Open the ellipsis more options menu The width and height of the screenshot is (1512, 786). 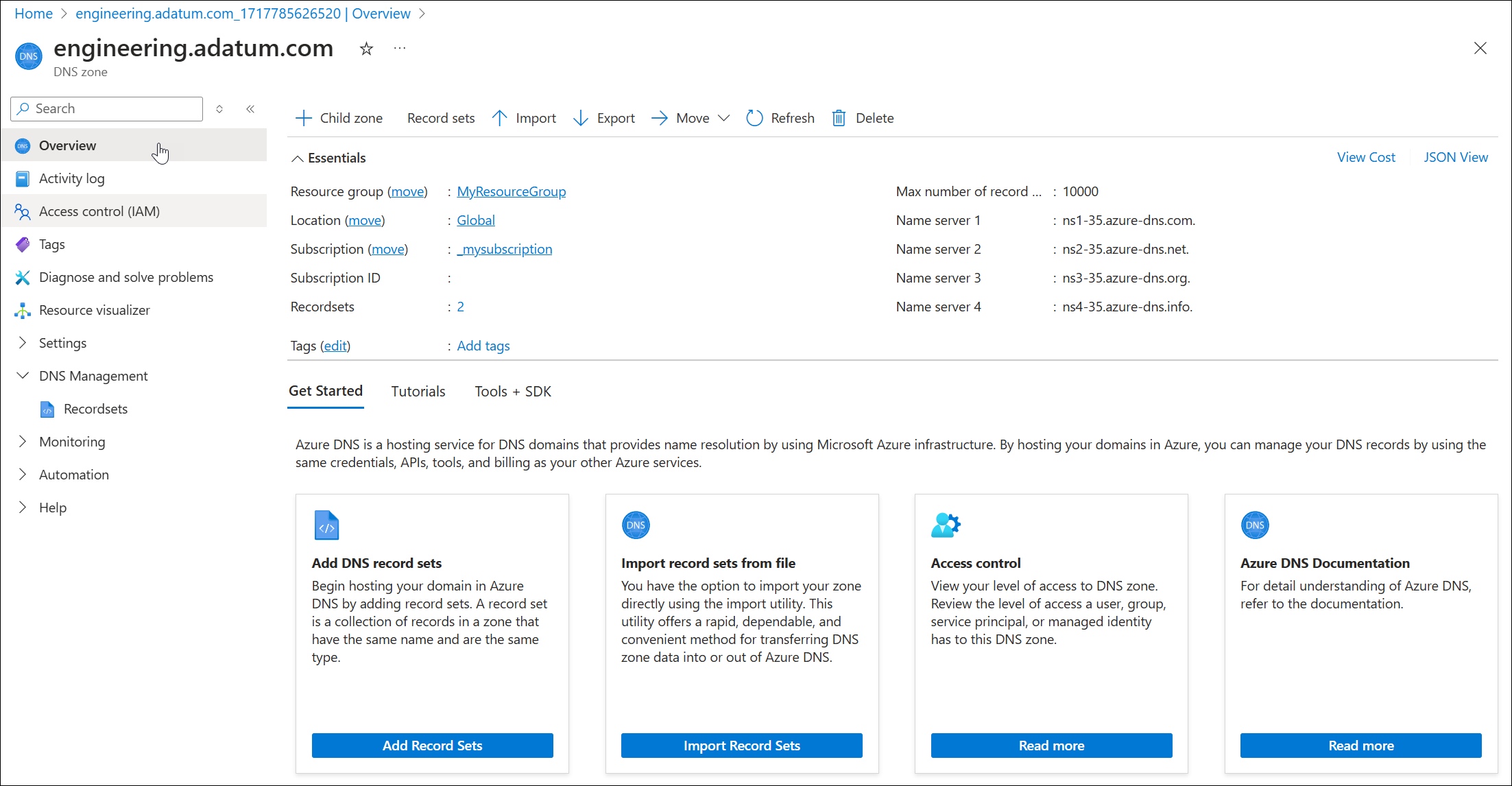[400, 48]
